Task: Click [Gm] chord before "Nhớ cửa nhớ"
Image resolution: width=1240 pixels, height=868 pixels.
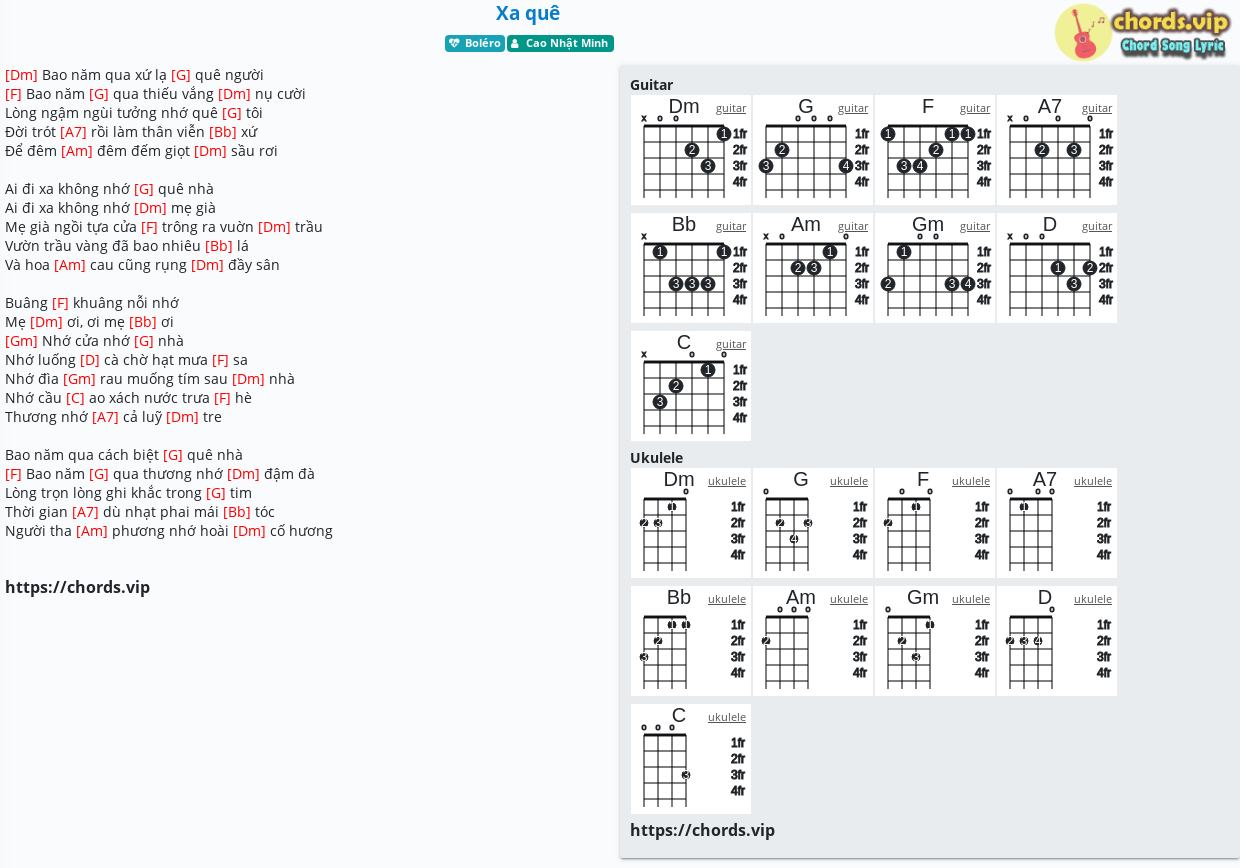Action: 21,341
